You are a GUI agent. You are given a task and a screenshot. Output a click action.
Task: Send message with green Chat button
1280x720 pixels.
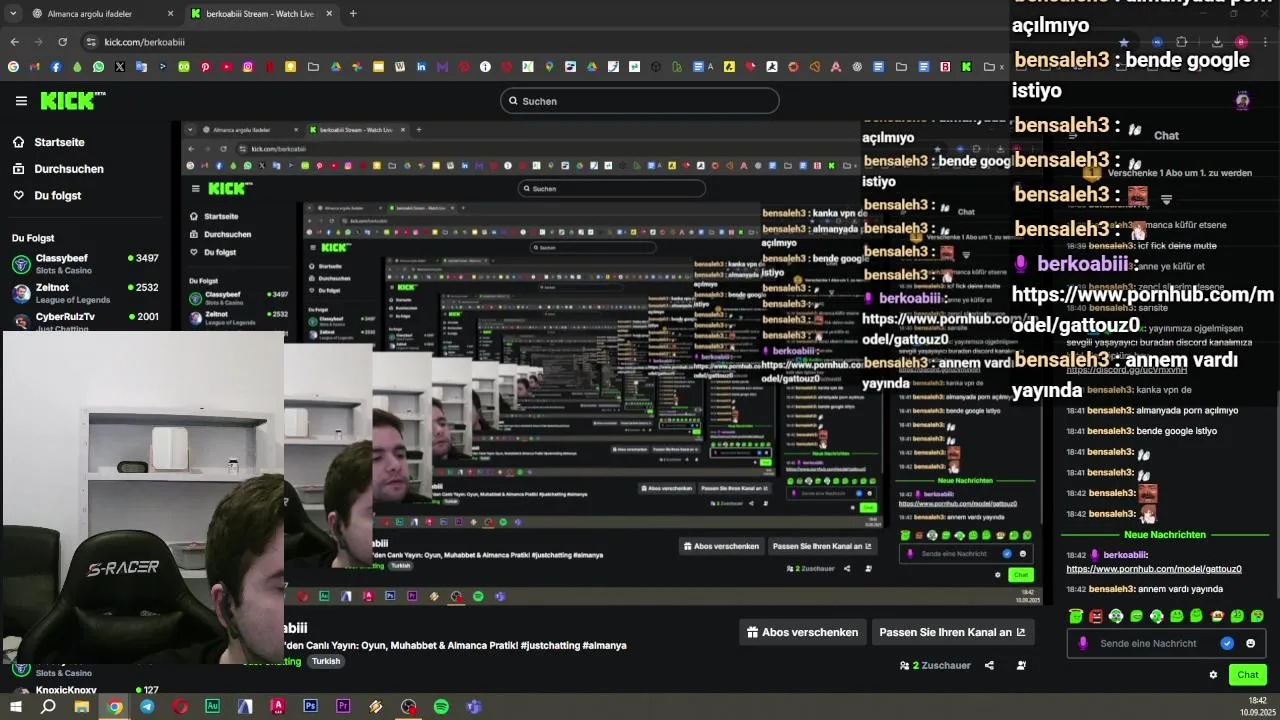(1248, 675)
